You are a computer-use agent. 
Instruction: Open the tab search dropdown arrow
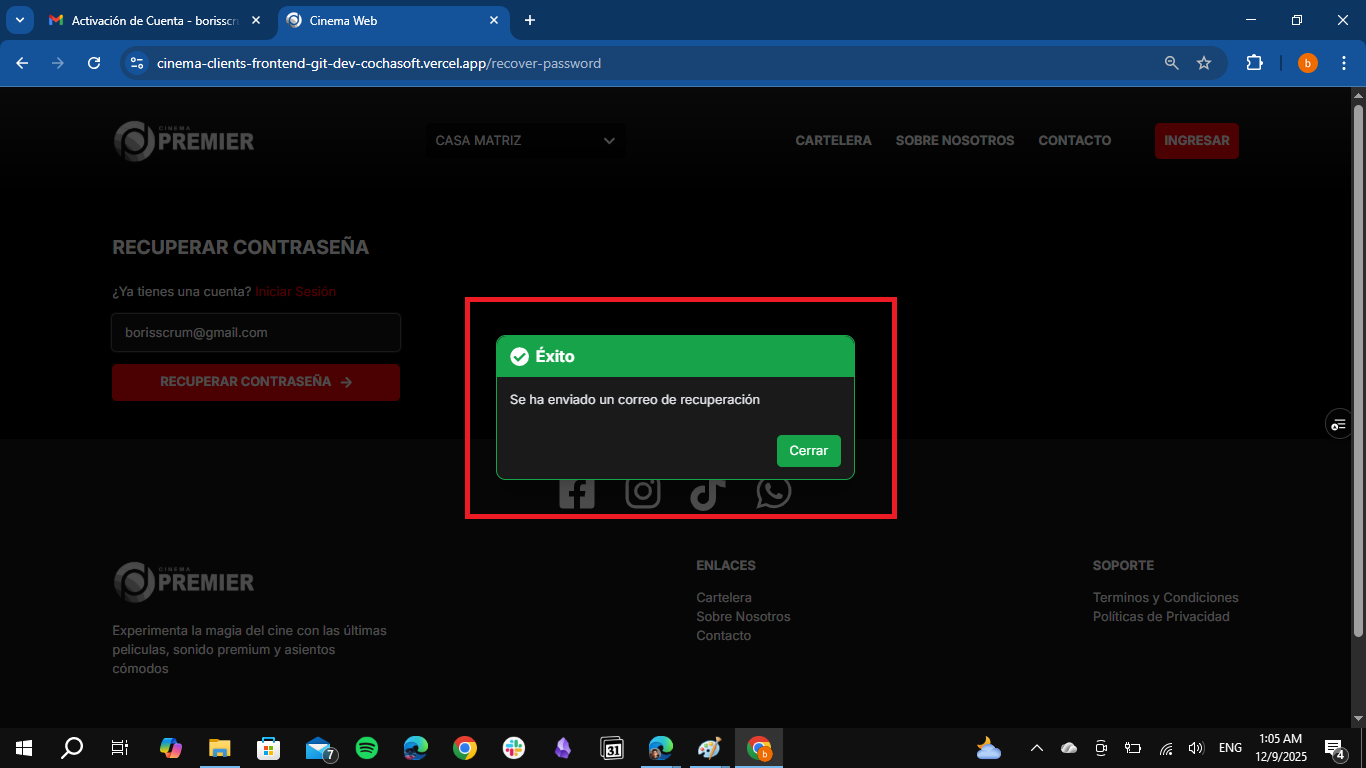19,20
